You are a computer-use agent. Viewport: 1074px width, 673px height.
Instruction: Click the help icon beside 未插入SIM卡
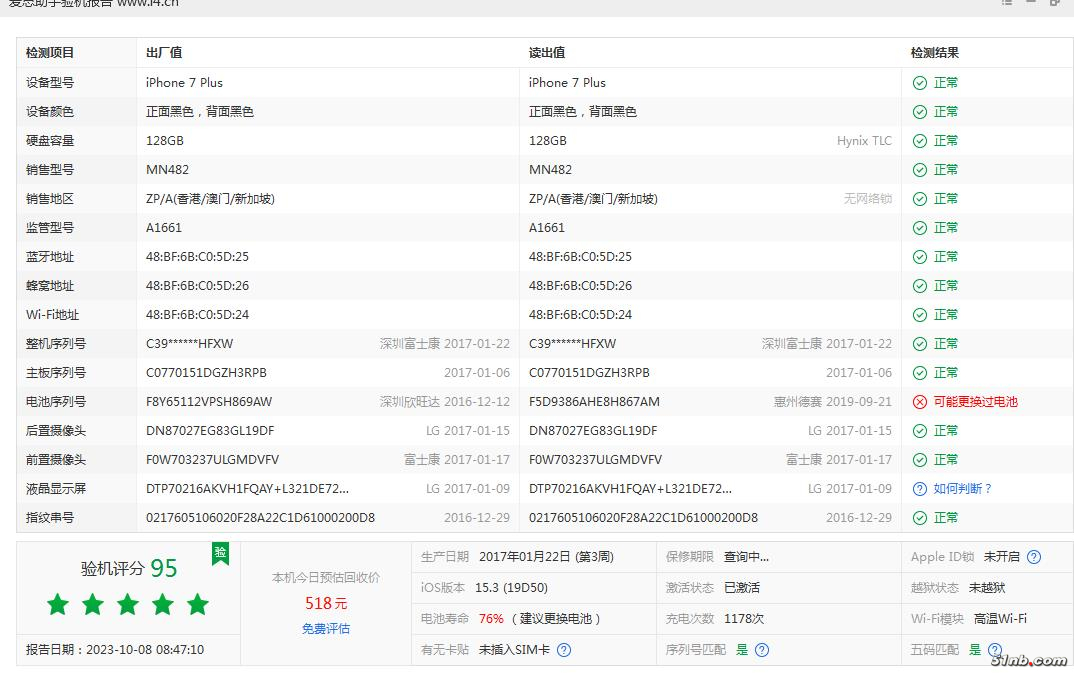click(564, 650)
